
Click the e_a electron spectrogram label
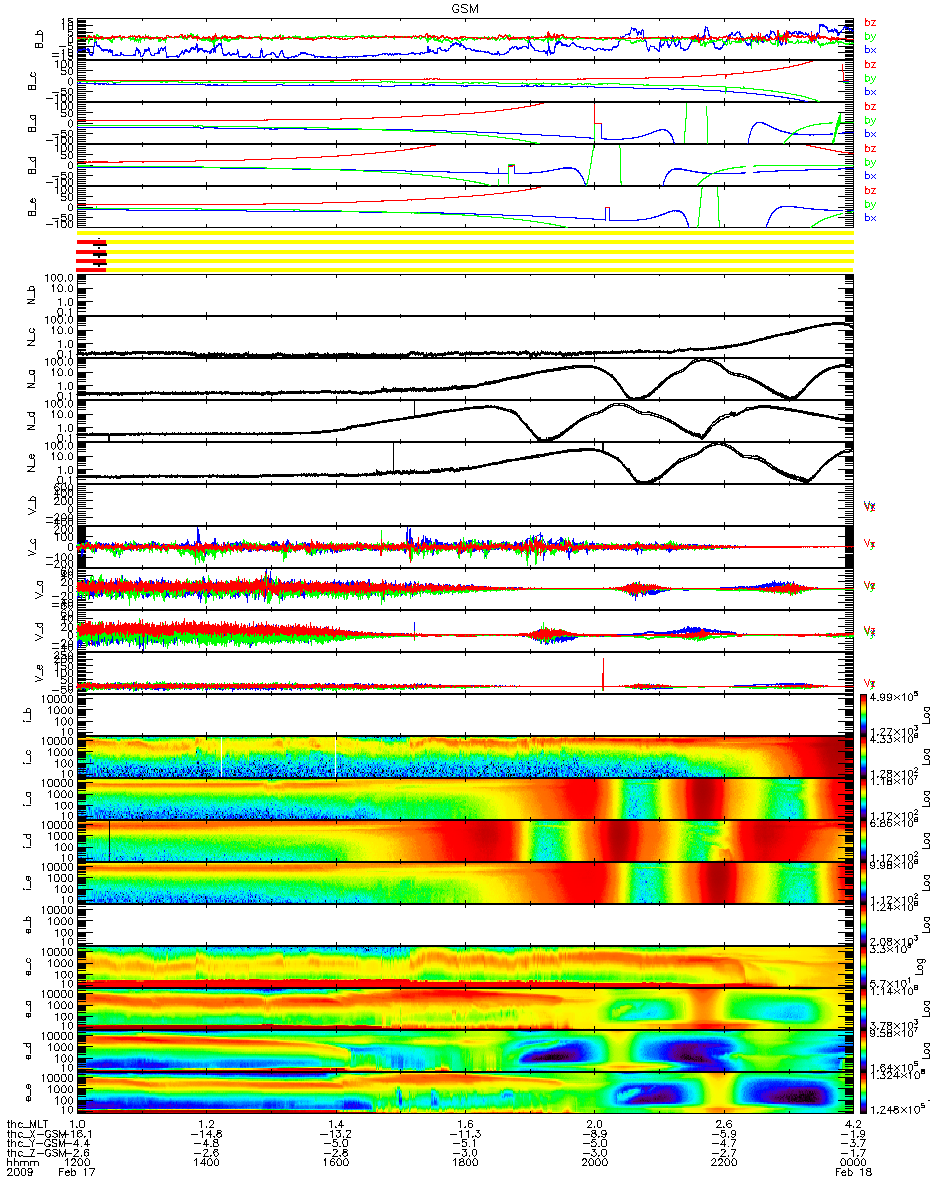(30, 1009)
